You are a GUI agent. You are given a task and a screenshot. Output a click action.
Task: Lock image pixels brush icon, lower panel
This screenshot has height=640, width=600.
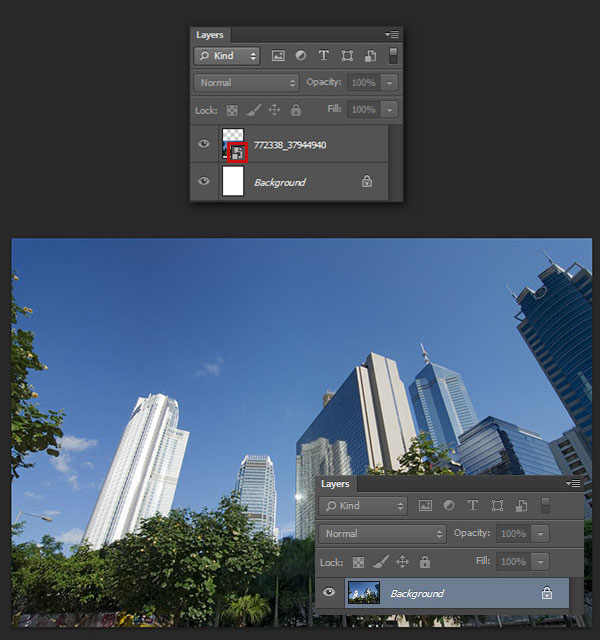point(380,562)
